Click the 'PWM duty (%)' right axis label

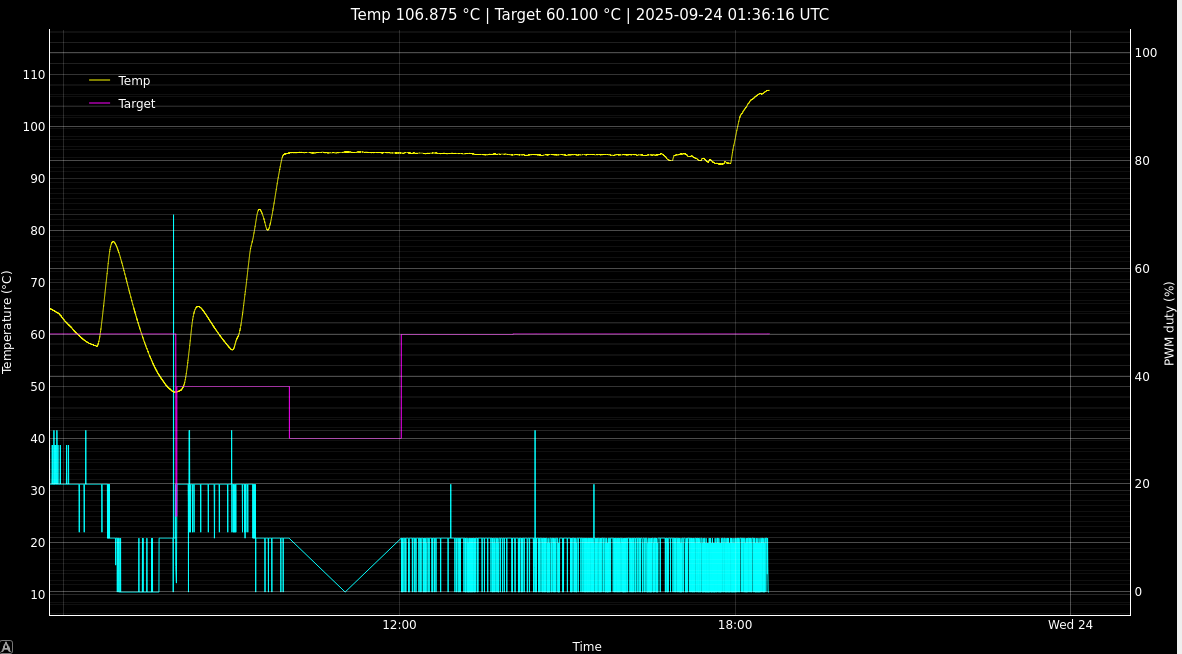1169,322
